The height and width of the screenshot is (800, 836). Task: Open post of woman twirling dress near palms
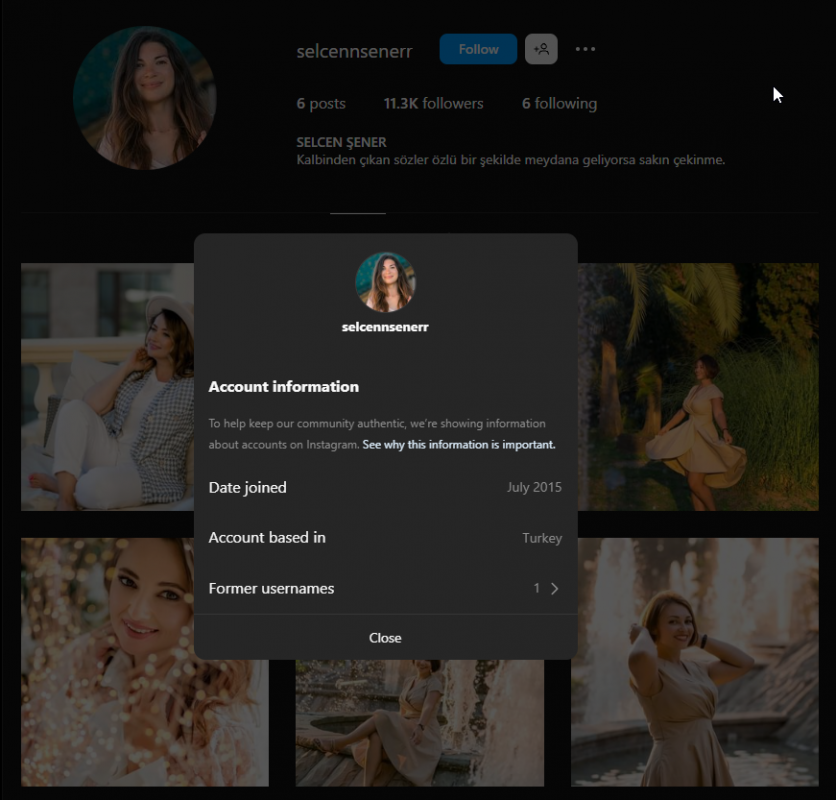698,387
